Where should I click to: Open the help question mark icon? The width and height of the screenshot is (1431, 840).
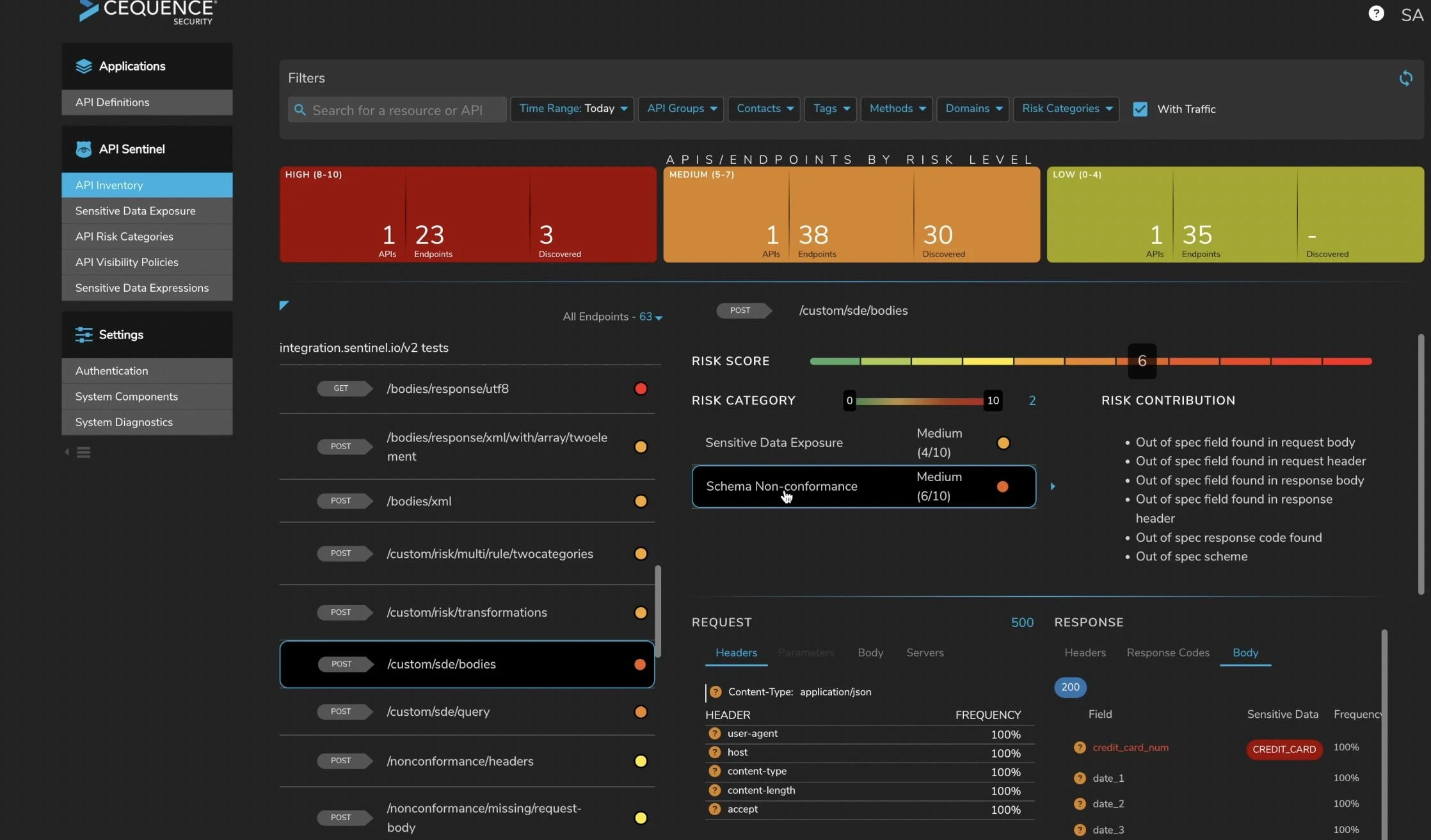[x=1376, y=13]
